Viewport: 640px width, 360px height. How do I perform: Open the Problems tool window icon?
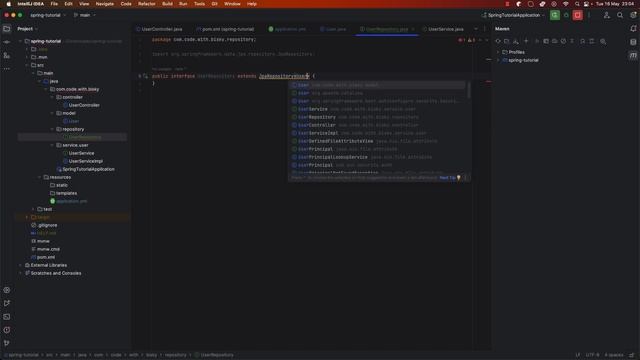7,330
